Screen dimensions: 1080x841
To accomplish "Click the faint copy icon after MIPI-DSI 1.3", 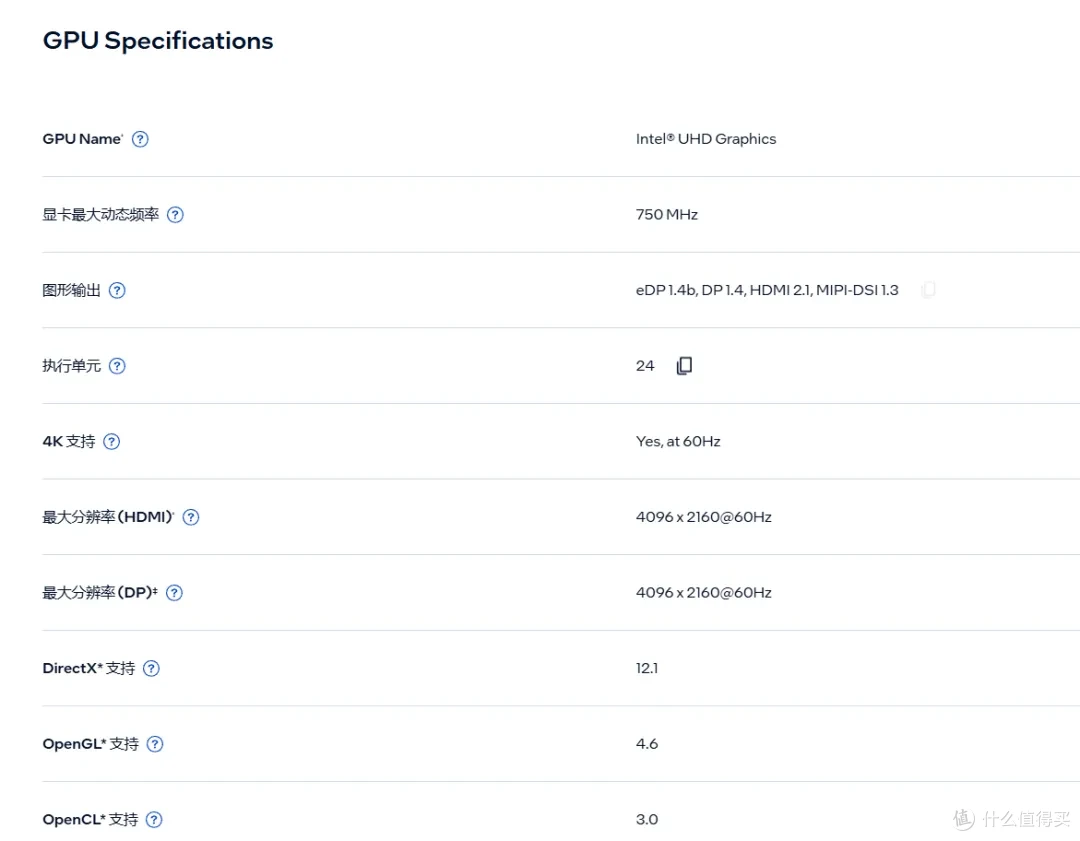I will 928,290.
